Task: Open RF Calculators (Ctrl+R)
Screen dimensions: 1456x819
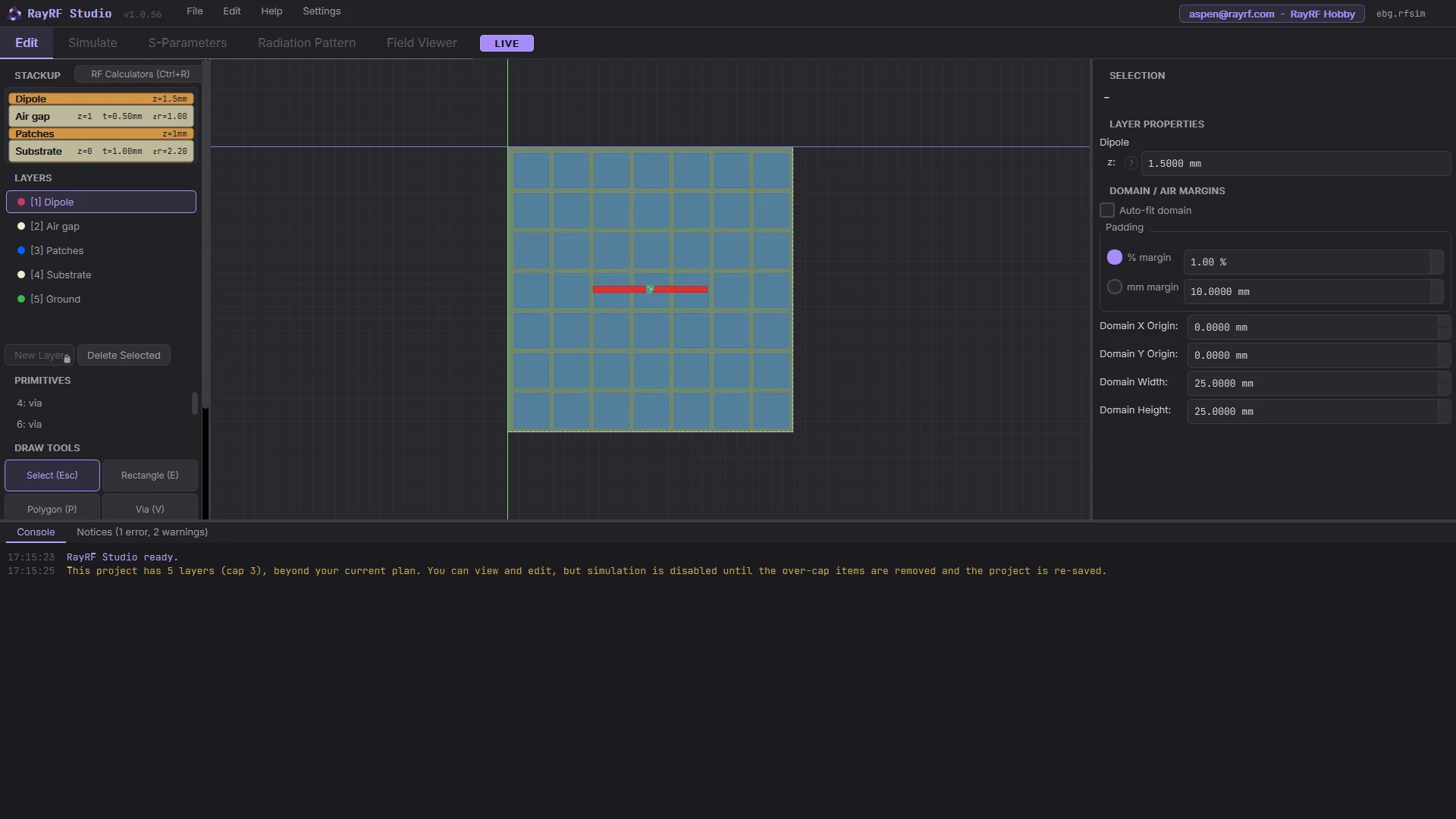Action: click(x=138, y=74)
